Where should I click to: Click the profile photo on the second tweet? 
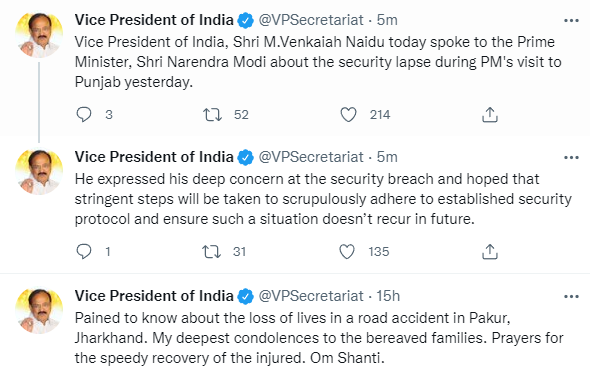click(x=39, y=172)
